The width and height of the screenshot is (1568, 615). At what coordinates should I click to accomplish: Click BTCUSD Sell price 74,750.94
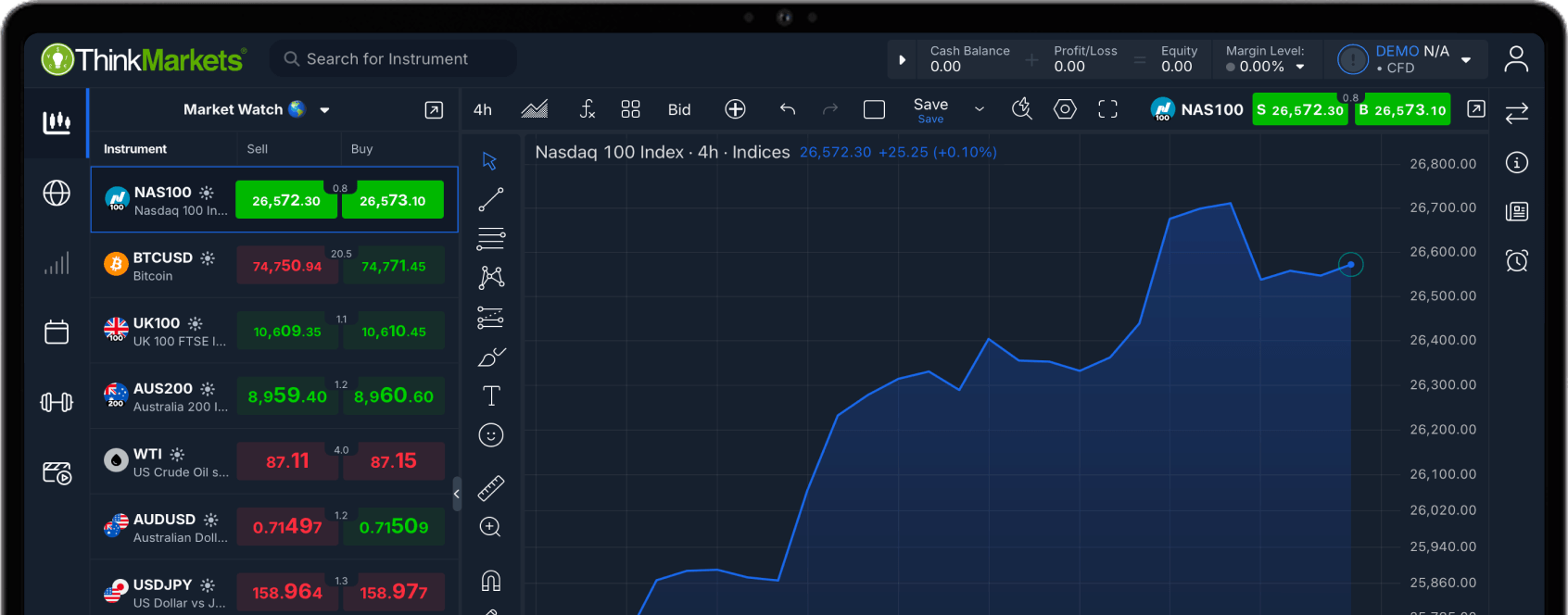coord(287,266)
